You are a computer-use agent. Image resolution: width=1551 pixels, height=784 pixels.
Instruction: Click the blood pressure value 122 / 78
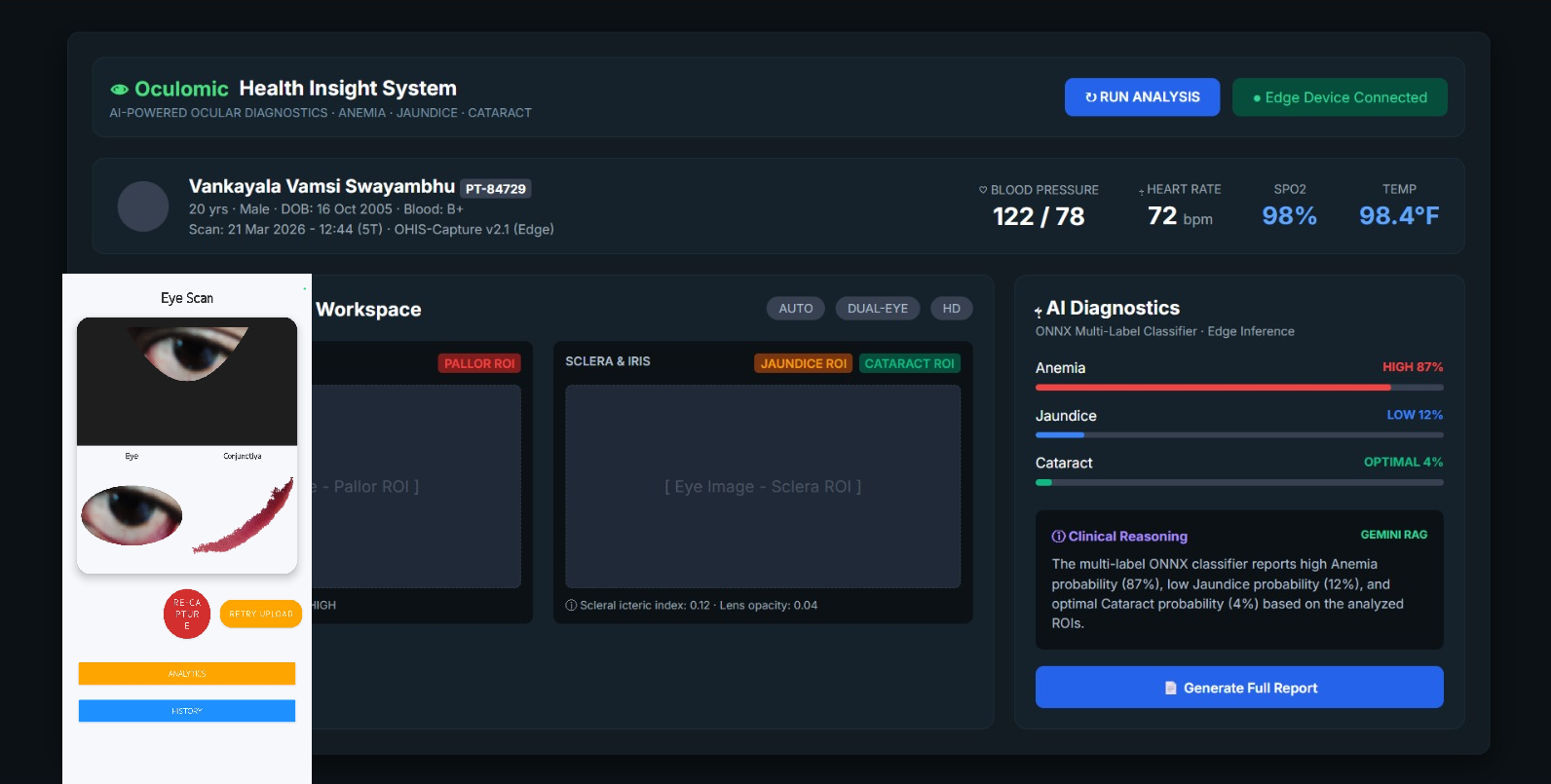tap(1039, 216)
